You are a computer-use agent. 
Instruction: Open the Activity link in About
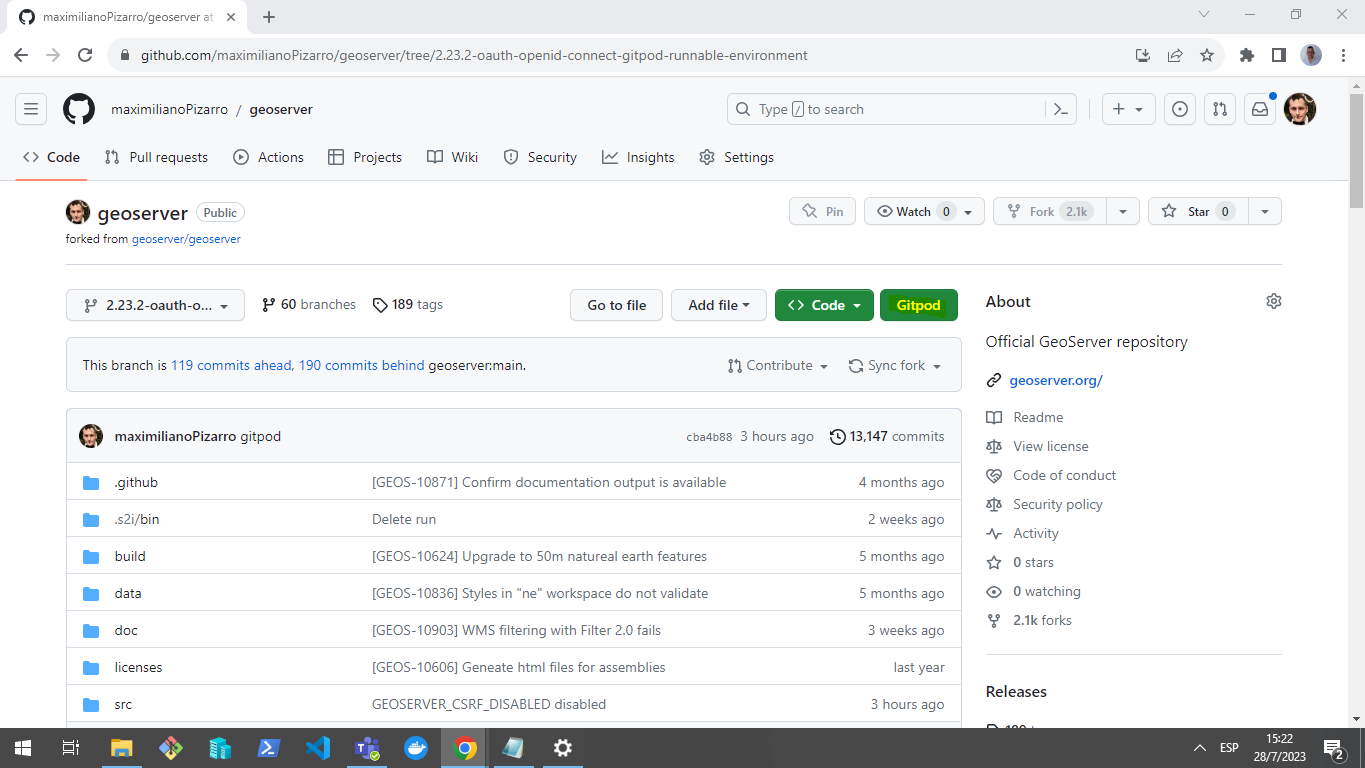pyautogui.click(x=1035, y=533)
